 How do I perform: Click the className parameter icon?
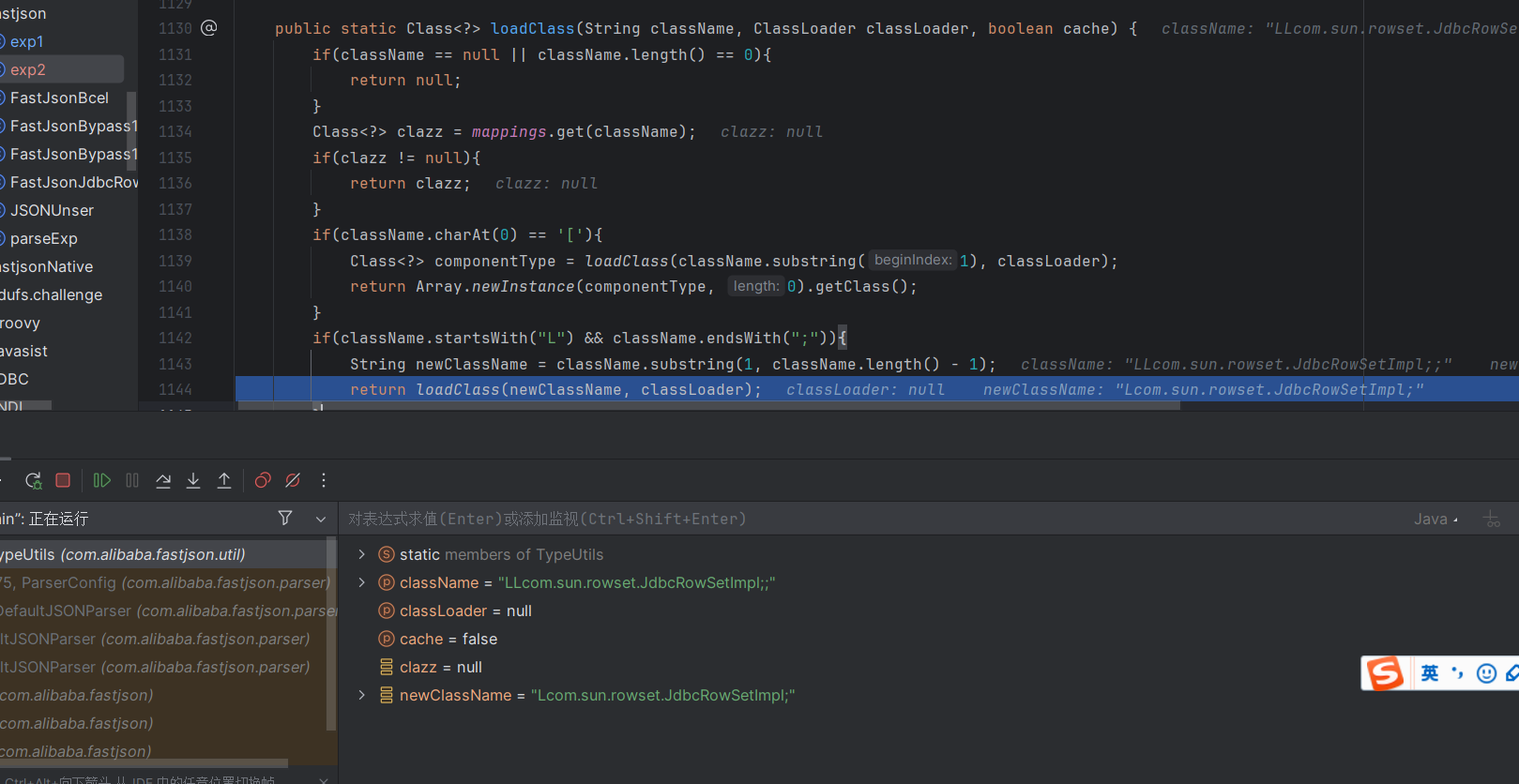coord(386,582)
